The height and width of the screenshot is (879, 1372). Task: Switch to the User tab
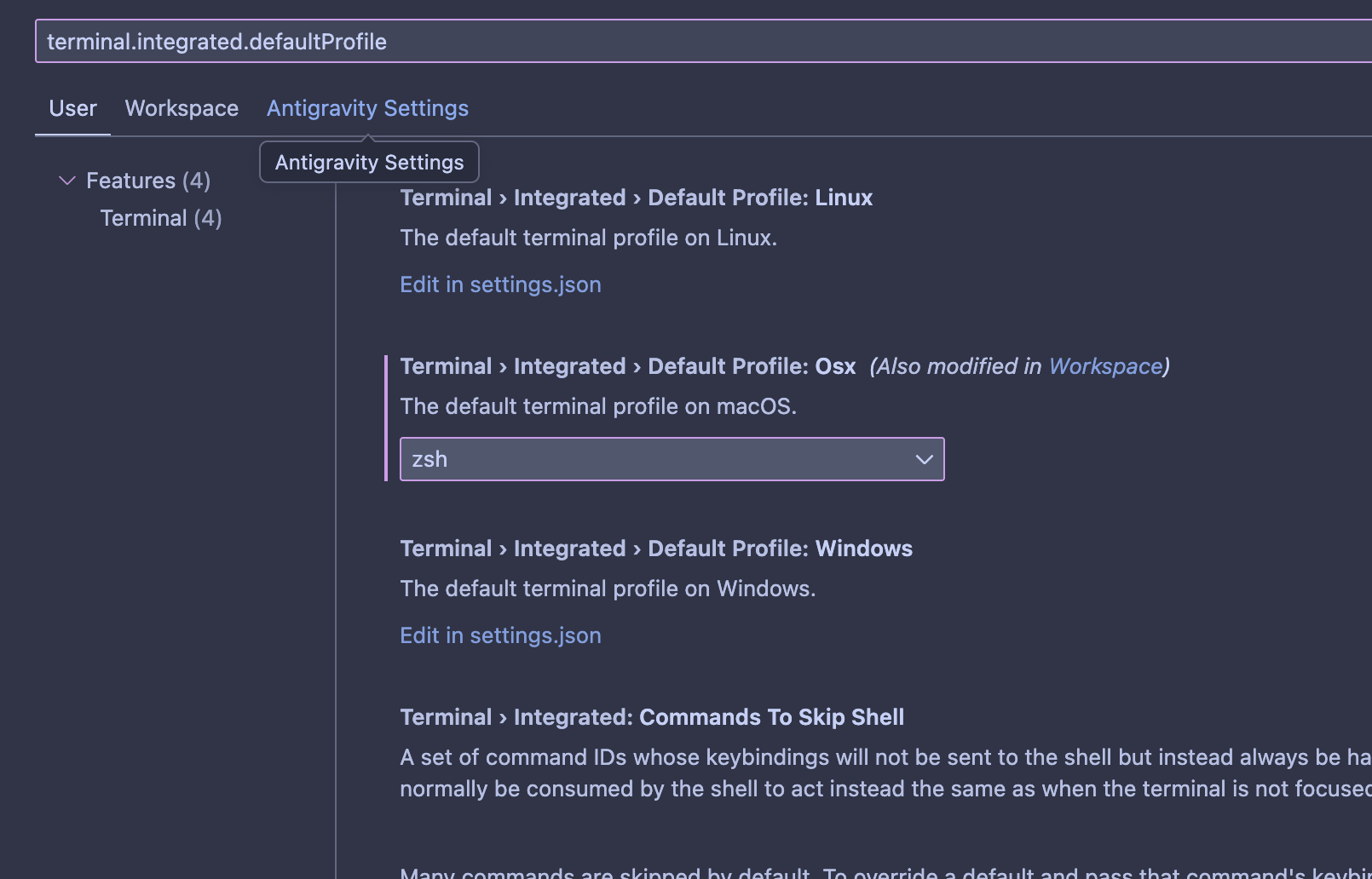72,108
